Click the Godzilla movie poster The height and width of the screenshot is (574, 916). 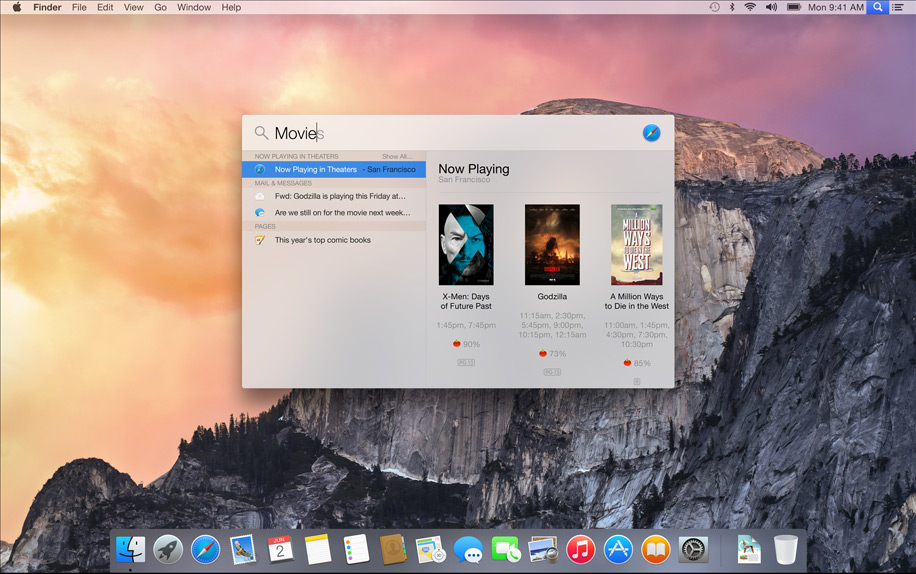[552, 245]
